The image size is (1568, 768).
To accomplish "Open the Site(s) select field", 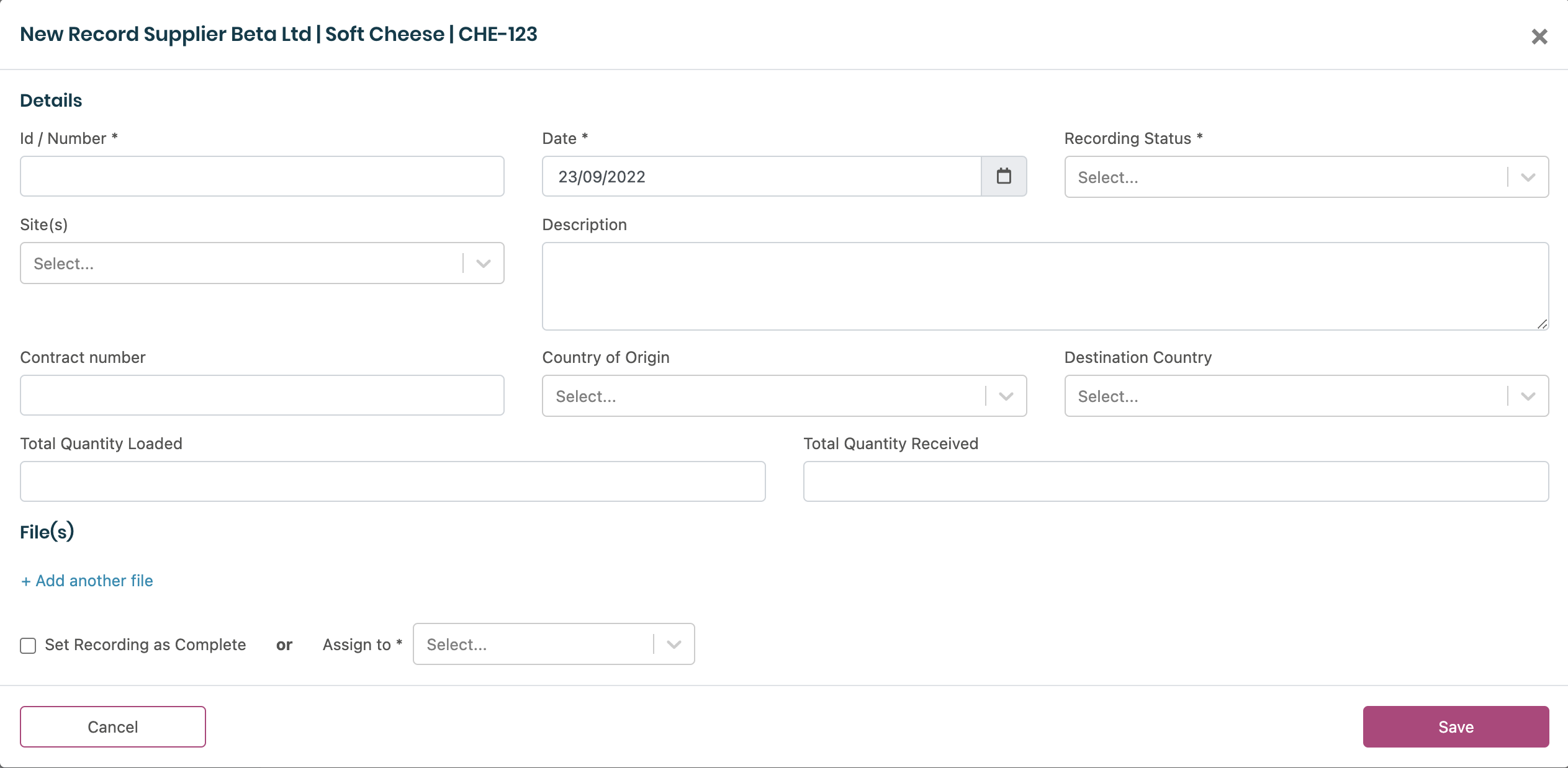I will 242,264.
